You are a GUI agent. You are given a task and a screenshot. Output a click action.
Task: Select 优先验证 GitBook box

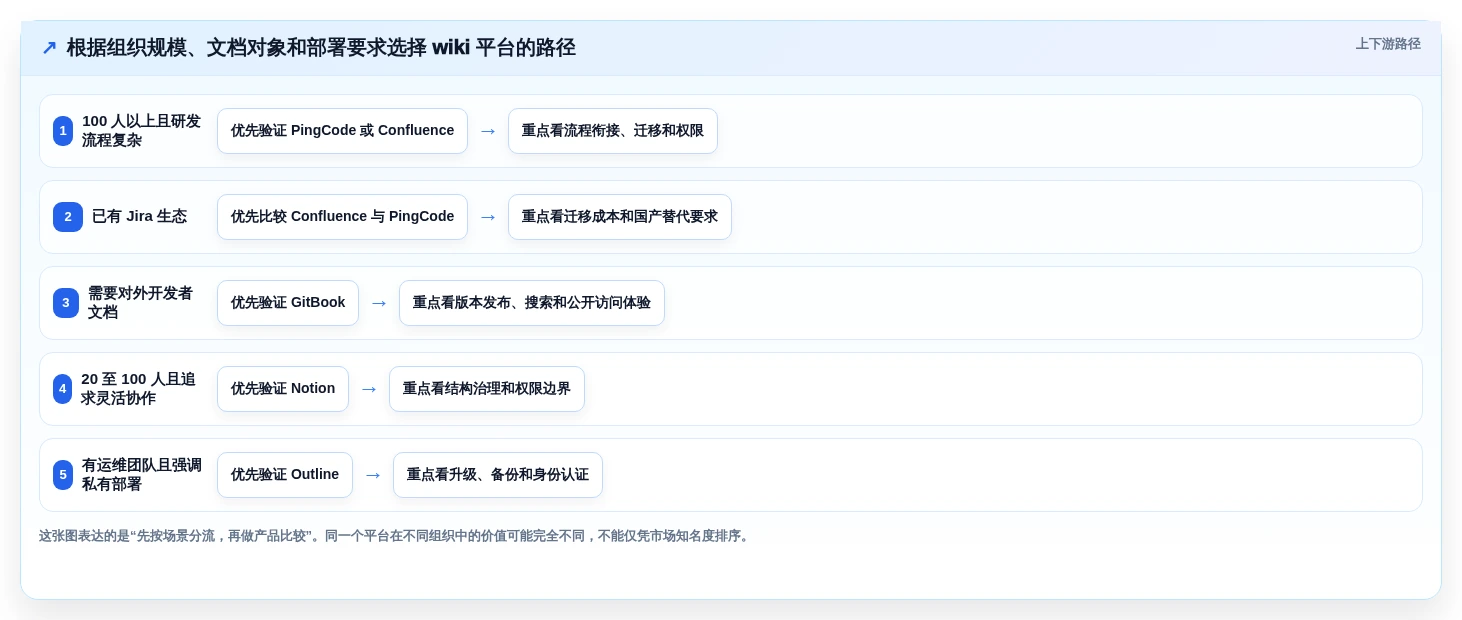coord(288,303)
